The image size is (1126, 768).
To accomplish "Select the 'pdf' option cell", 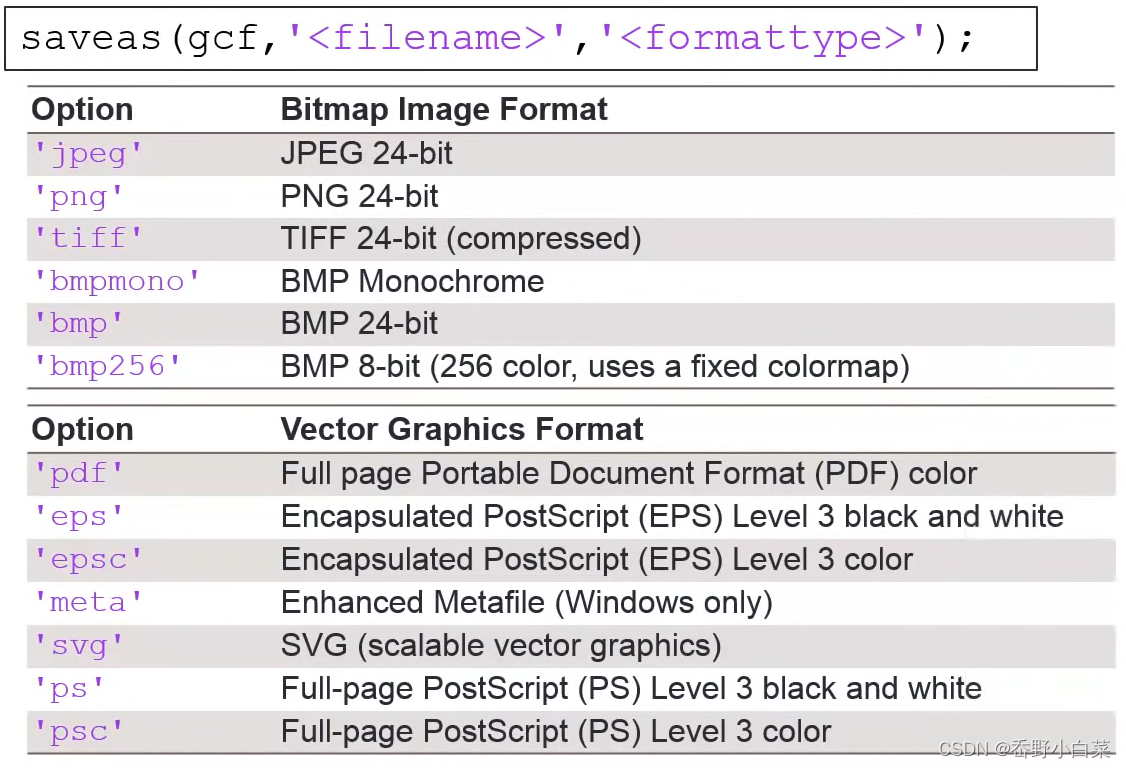I will 78,473.
